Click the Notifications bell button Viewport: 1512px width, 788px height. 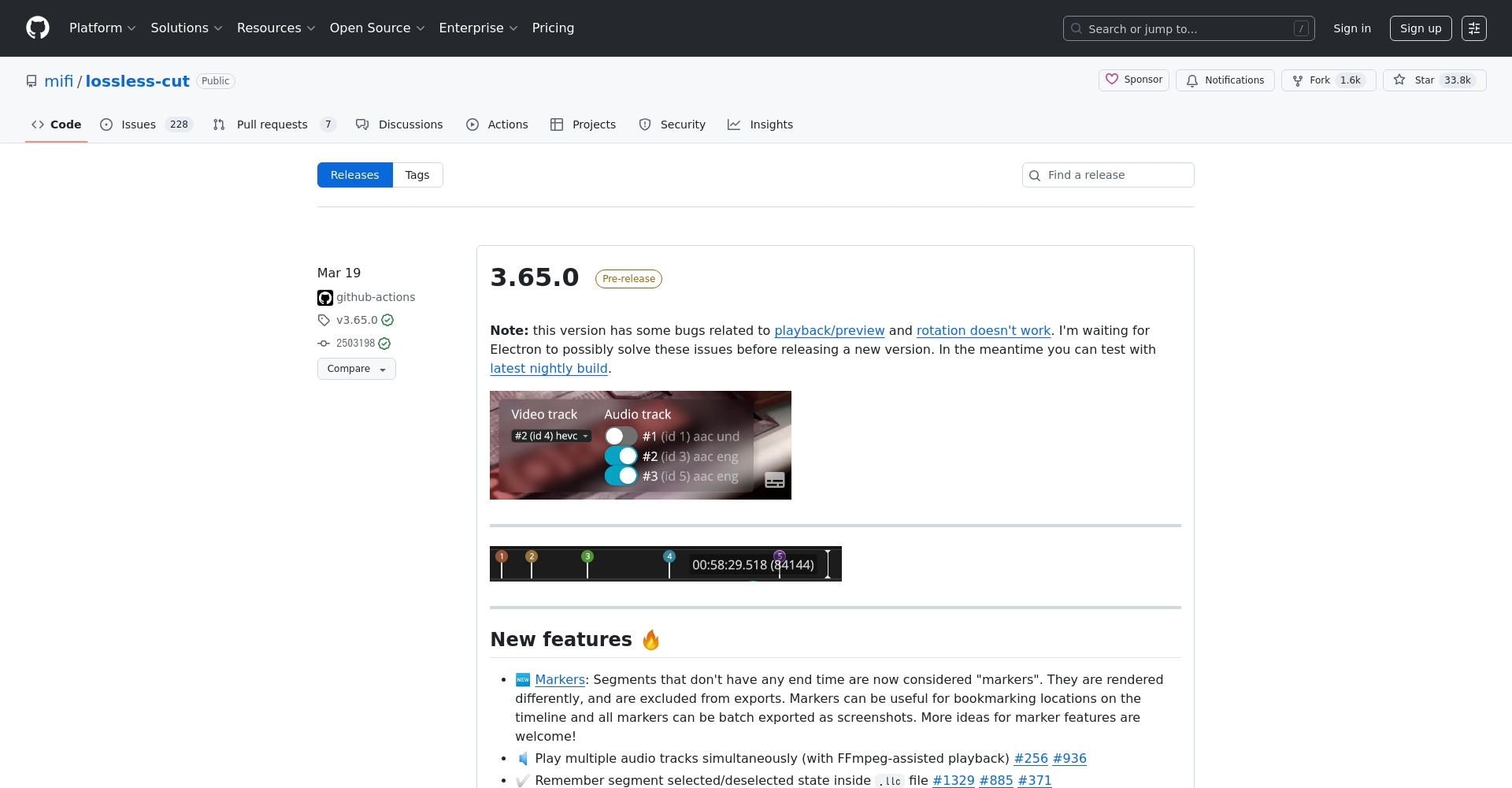click(x=1225, y=80)
